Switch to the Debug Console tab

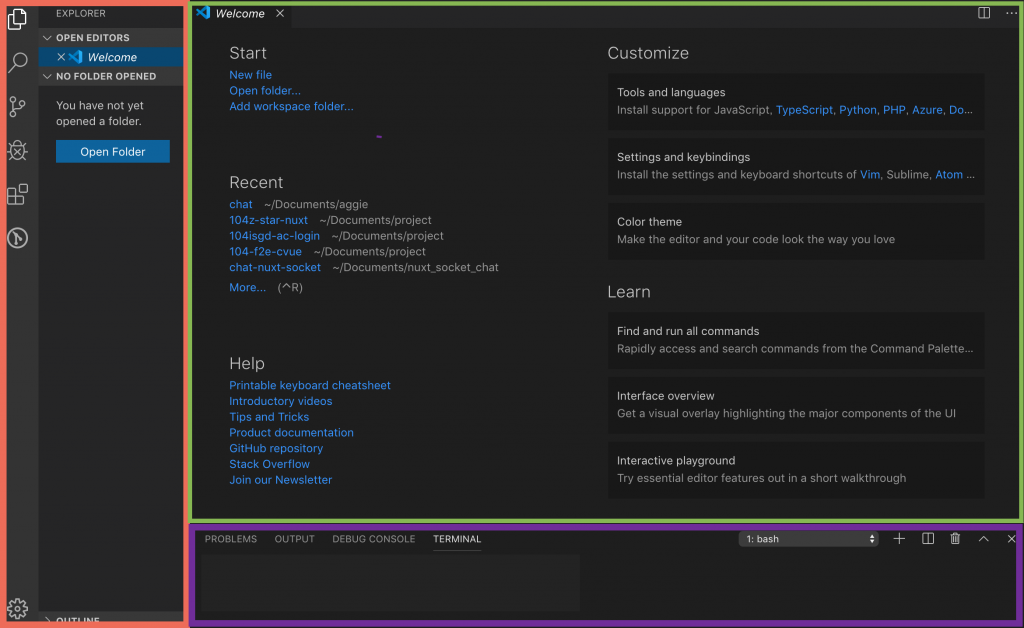374,539
